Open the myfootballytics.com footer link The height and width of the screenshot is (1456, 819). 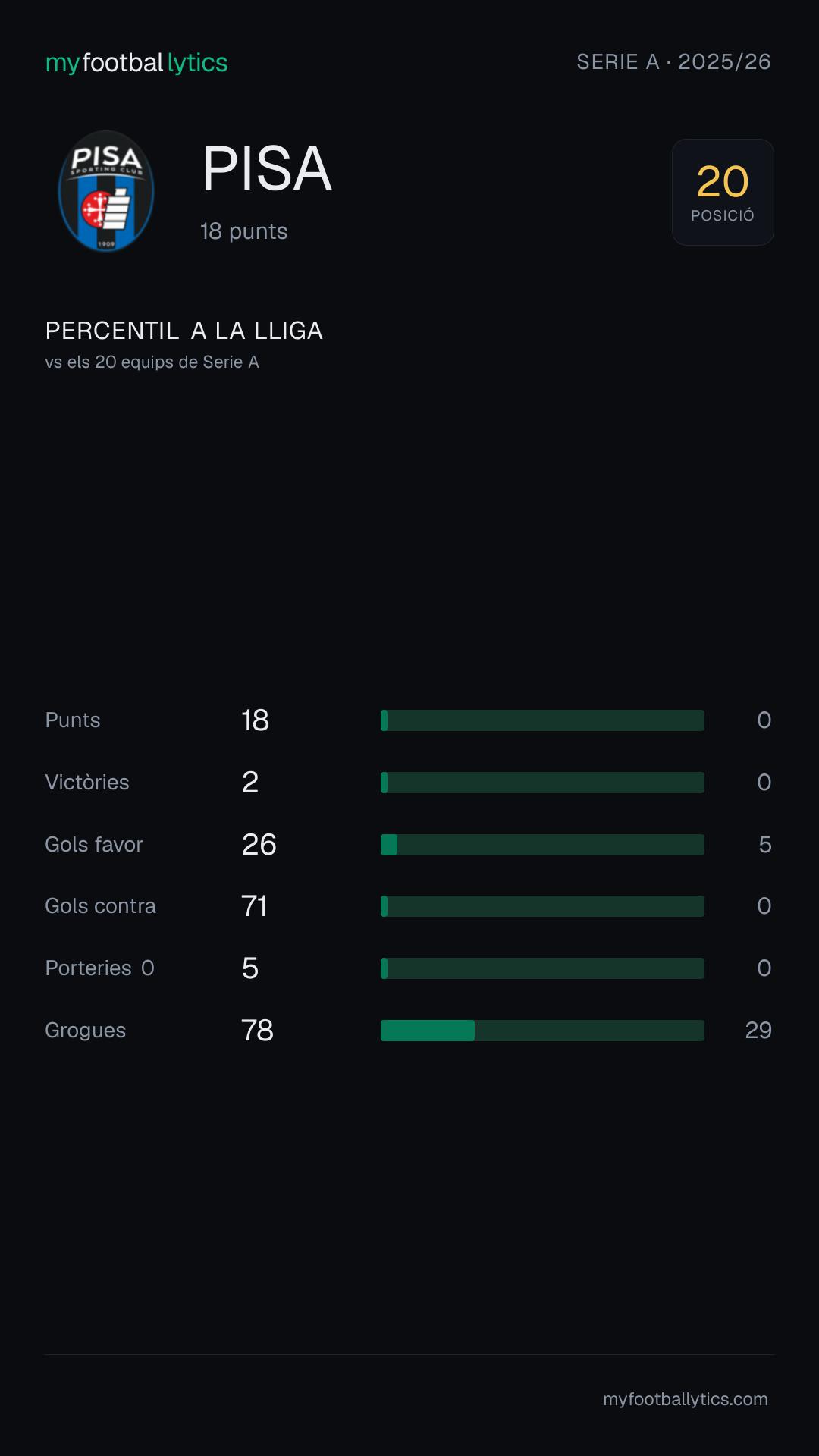coord(686,1399)
